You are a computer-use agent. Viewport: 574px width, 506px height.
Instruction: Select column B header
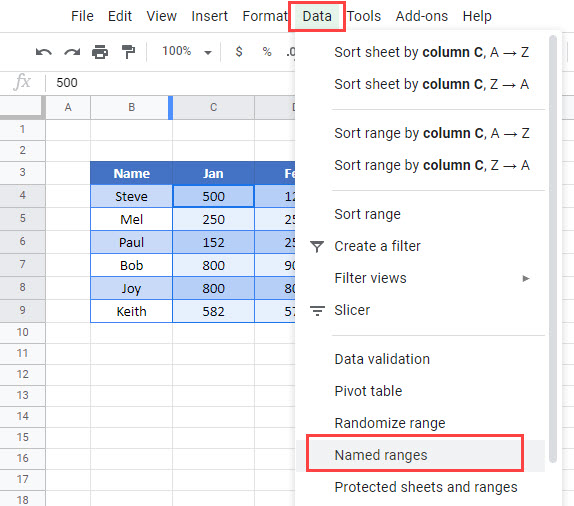point(131,107)
